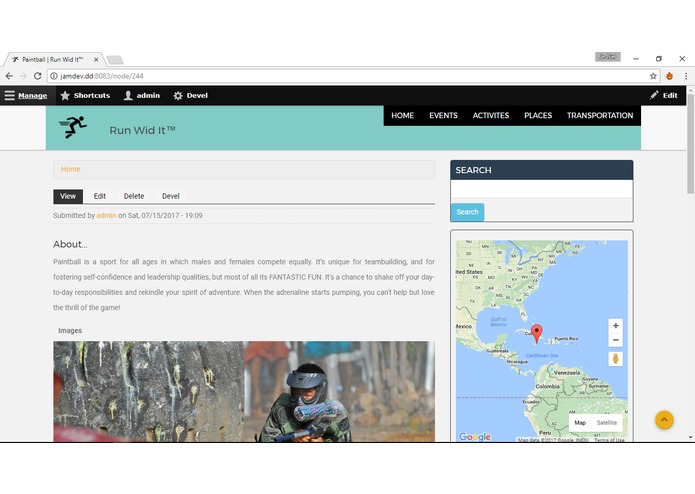Screen dimensions: 695x494
Task: Click the SEARCH block heading
Action: 473,171
